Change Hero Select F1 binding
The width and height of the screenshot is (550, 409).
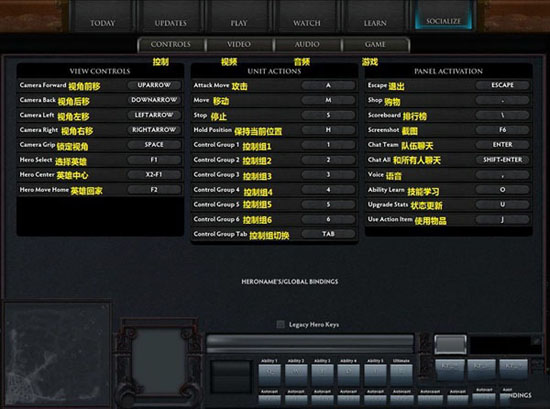pos(154,160)
